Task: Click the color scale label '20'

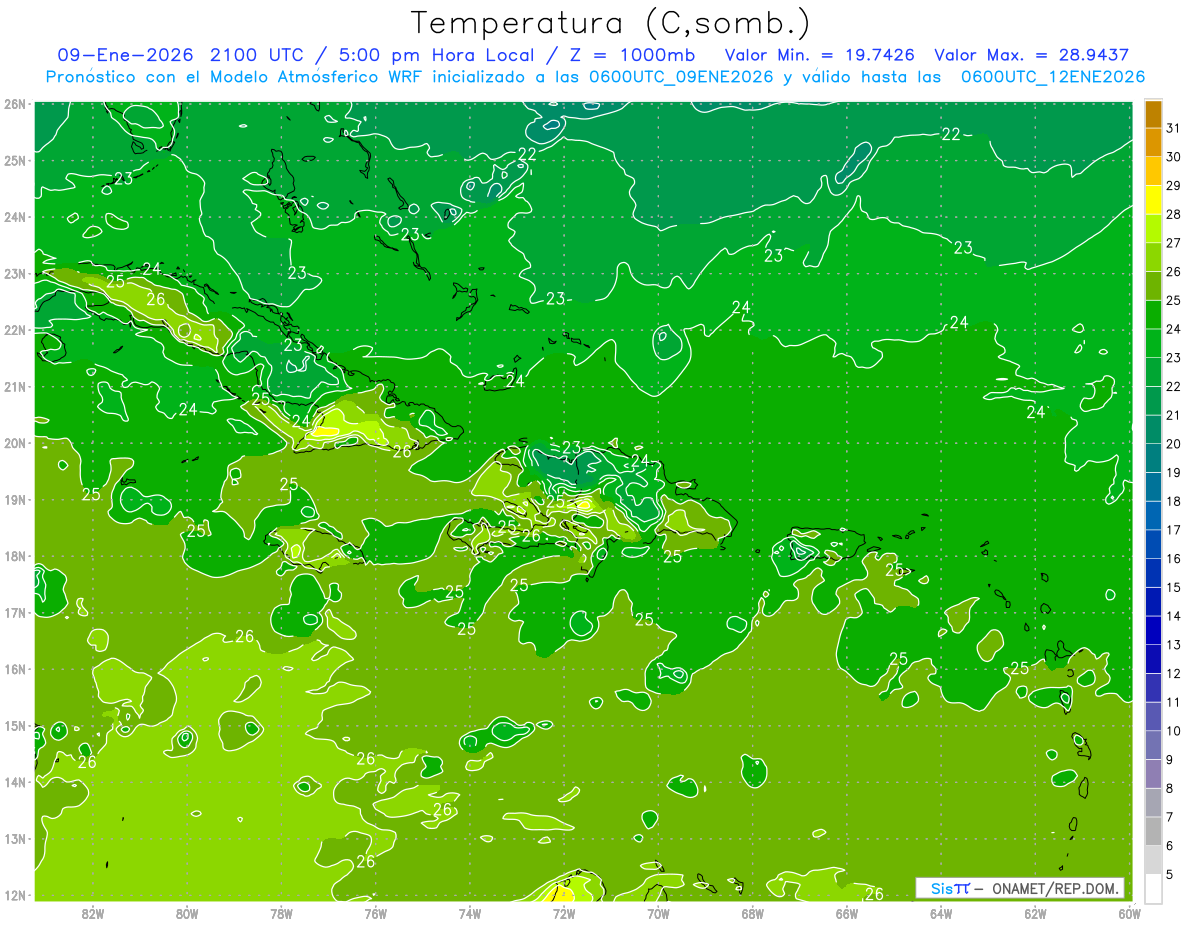Action: [1174, 444]
